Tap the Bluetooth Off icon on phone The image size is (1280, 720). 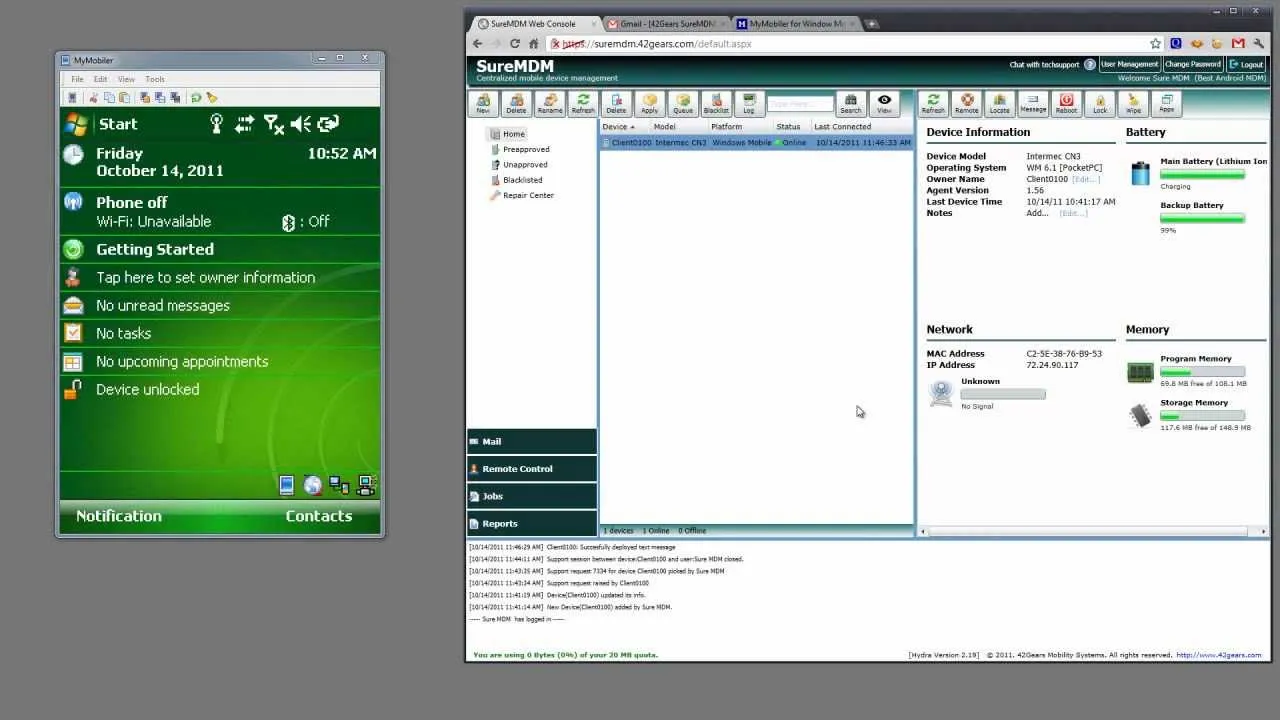(288, 222)
